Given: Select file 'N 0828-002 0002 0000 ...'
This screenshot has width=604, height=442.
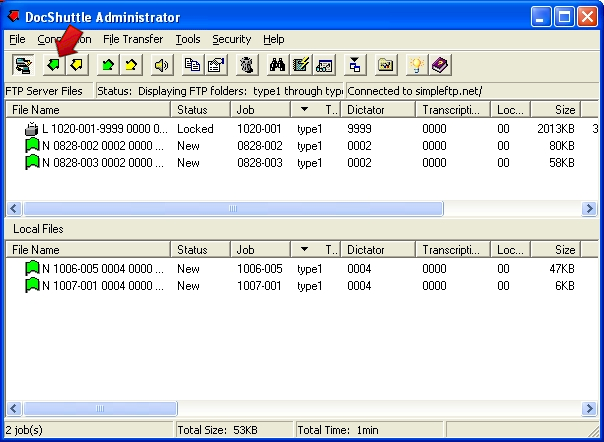Looking at the screenshot, I should (x=103, y=146).
